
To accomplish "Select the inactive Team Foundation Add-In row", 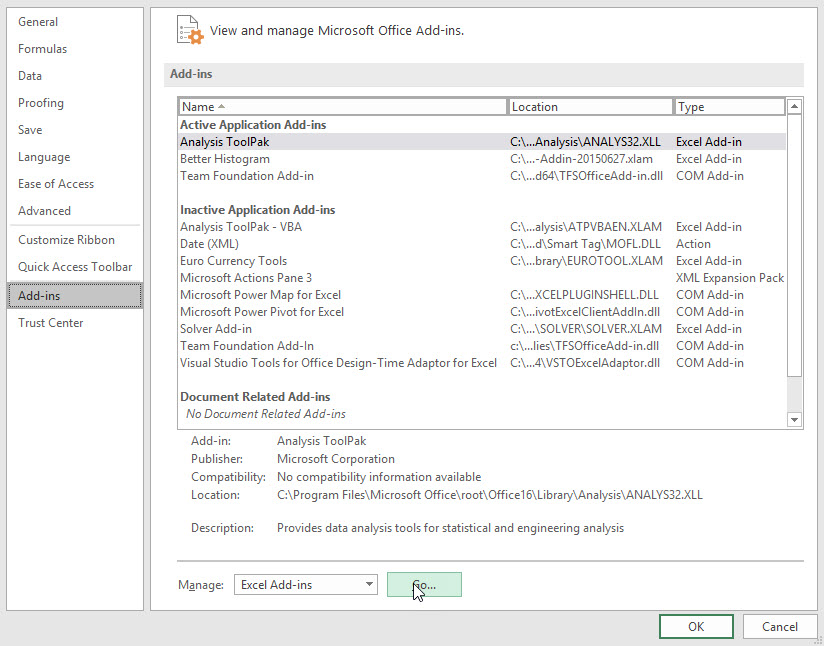I will [482, 346].
